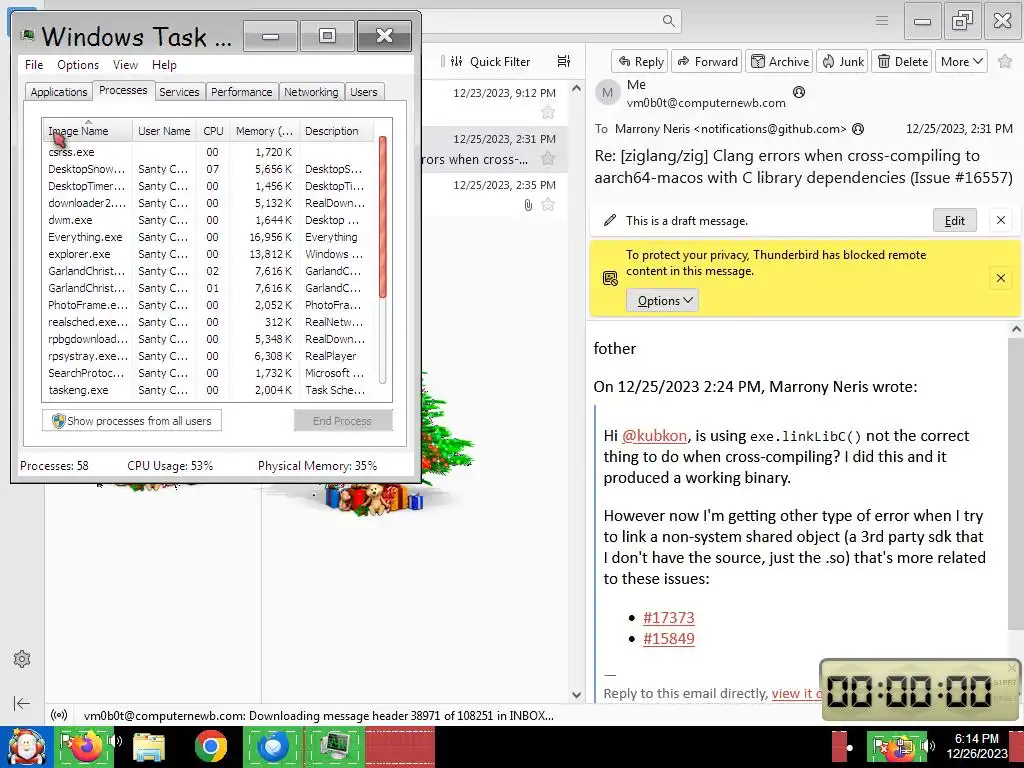Open Thunderbird settings gear icon

[22, 659]
